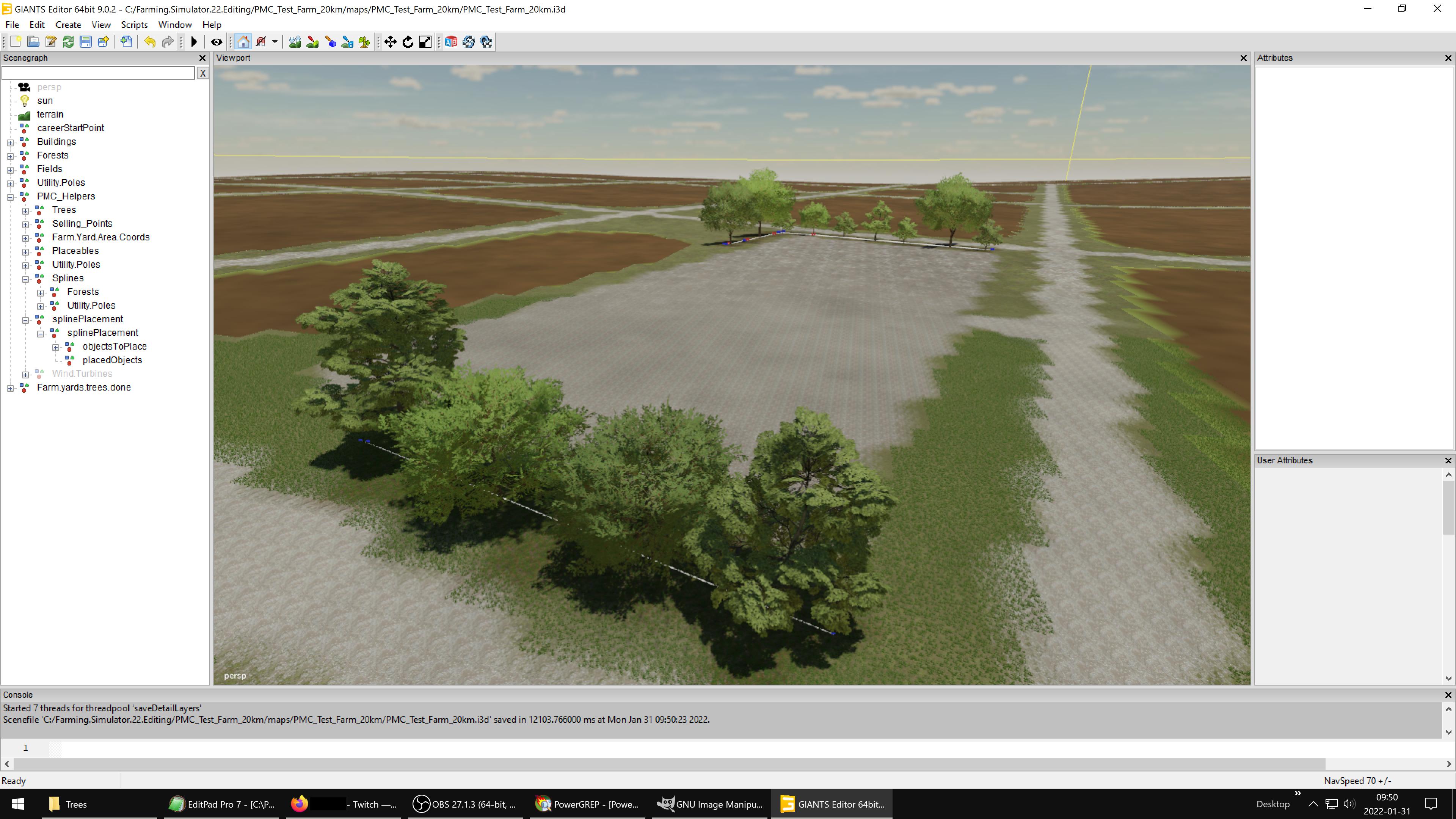Toggle the house navigation mode icon
Screen dimensions: 1456x819
[x=243, y=42]
